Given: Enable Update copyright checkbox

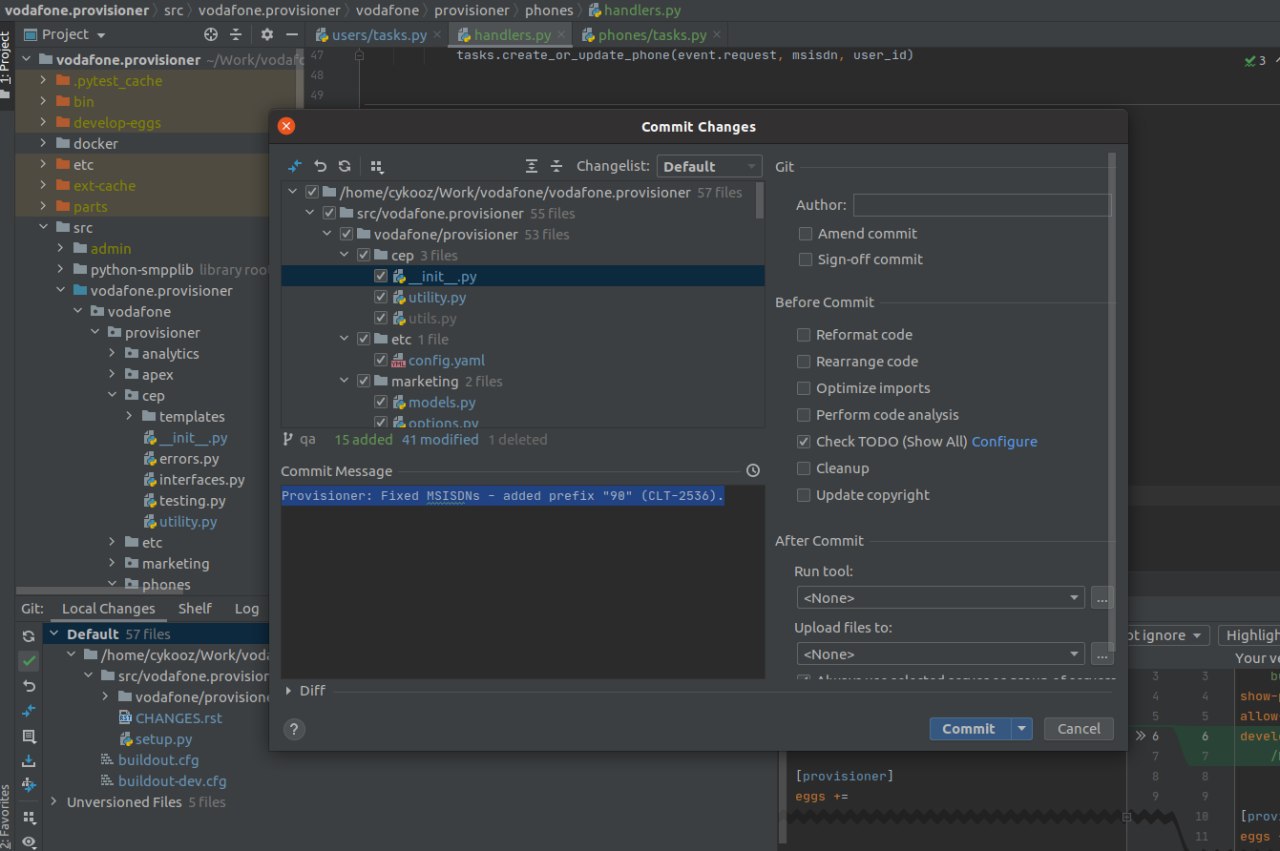Looking at the screenshot, I should pyautogui.click(x=803, y=495).
